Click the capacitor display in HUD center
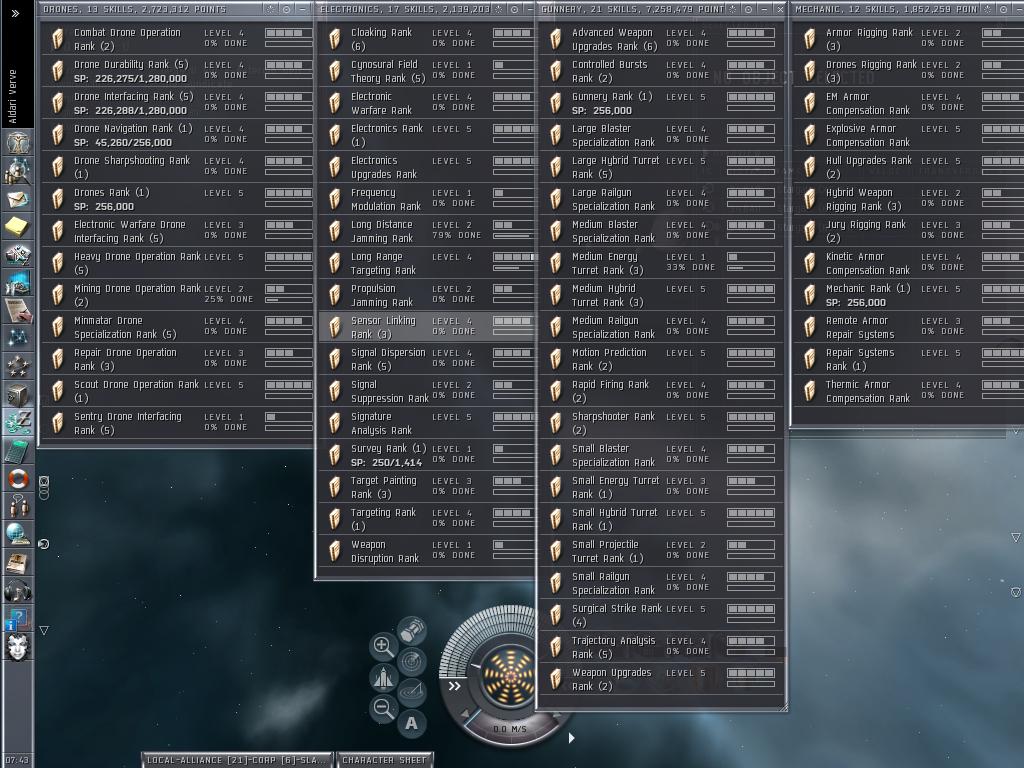1024x768 pixels. (x=509, y=675)
